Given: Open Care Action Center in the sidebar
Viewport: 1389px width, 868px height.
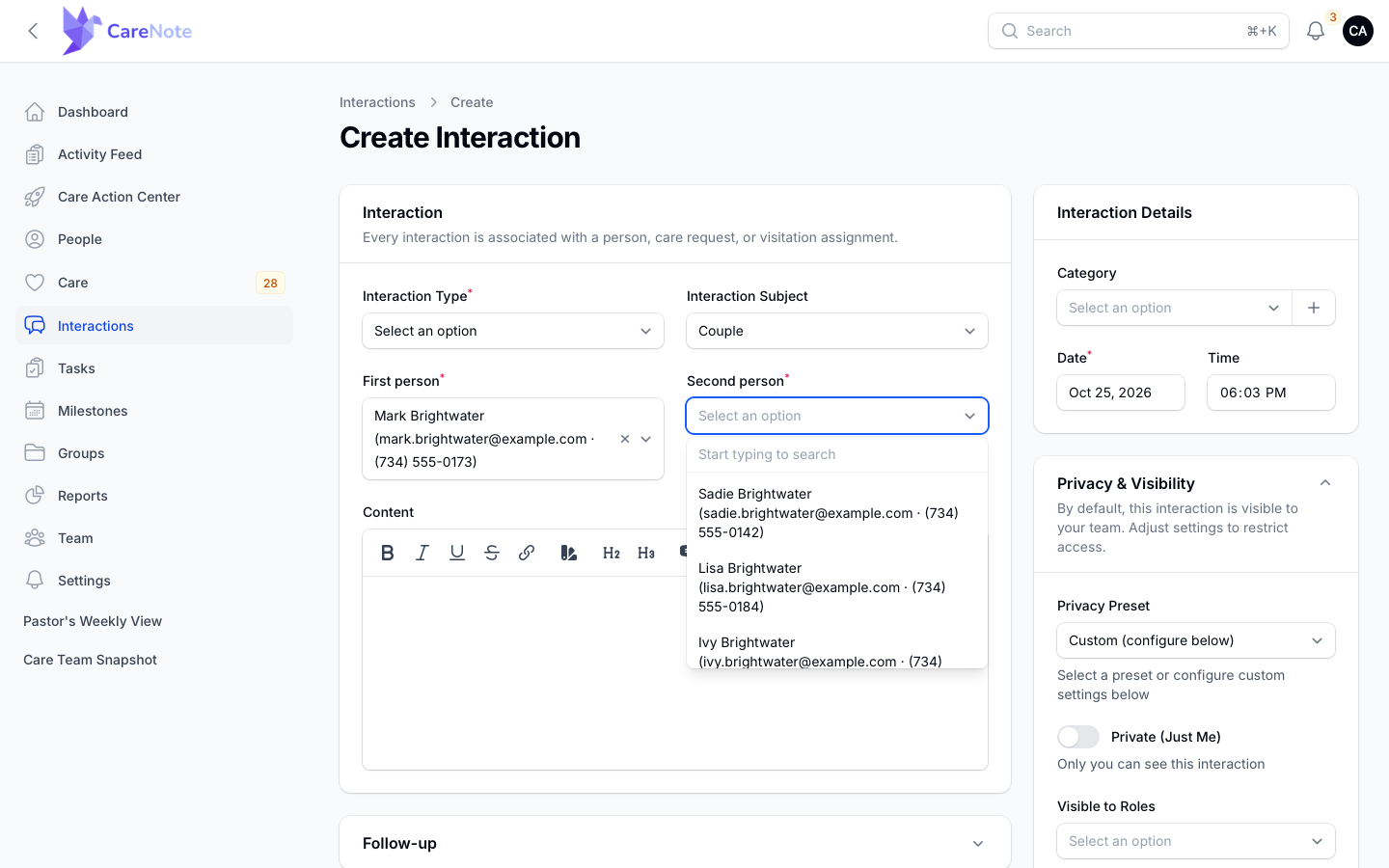Looking at the screenshot, I should click(154, 197).
